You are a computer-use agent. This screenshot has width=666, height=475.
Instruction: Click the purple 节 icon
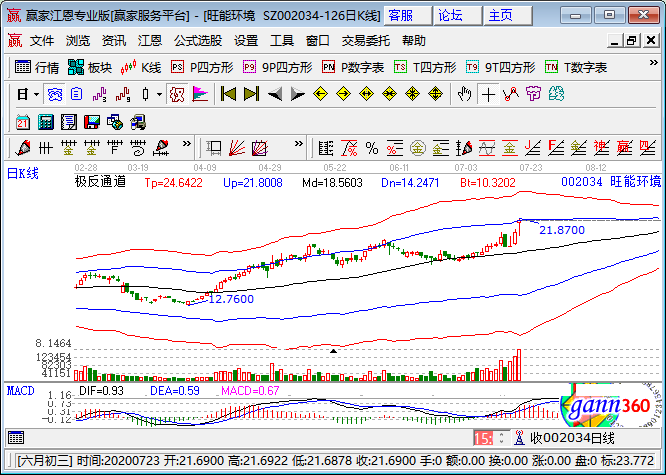[533, 94]
